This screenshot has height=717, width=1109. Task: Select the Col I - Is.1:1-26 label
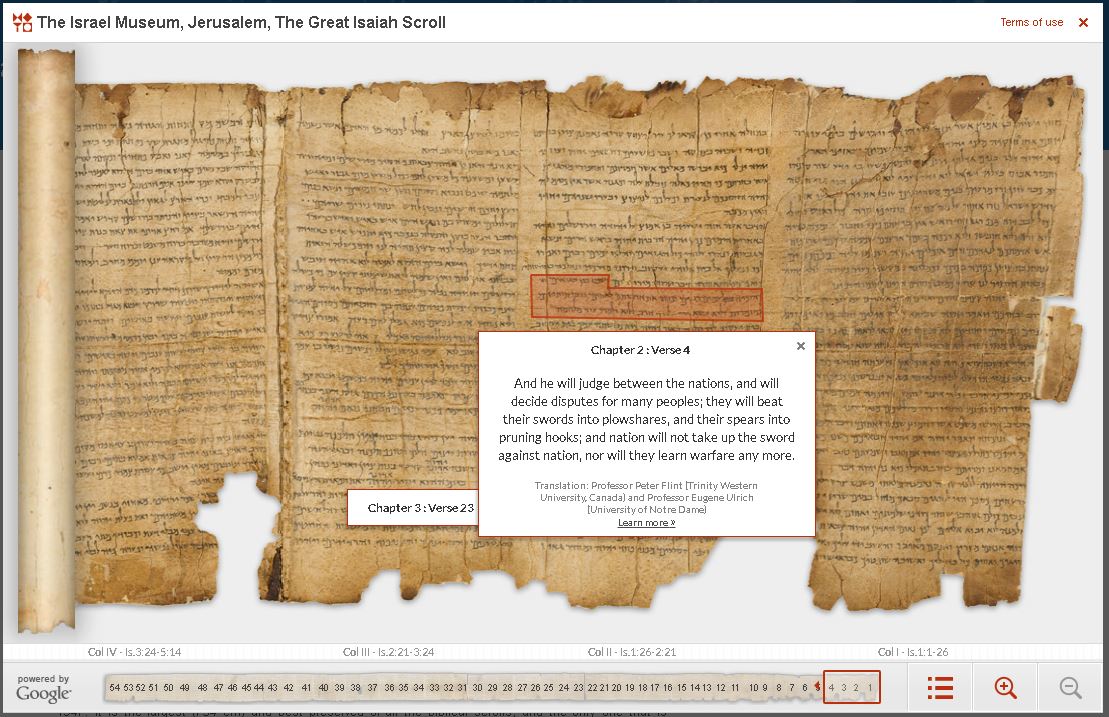pyautogui.click(x=912, y=652)
